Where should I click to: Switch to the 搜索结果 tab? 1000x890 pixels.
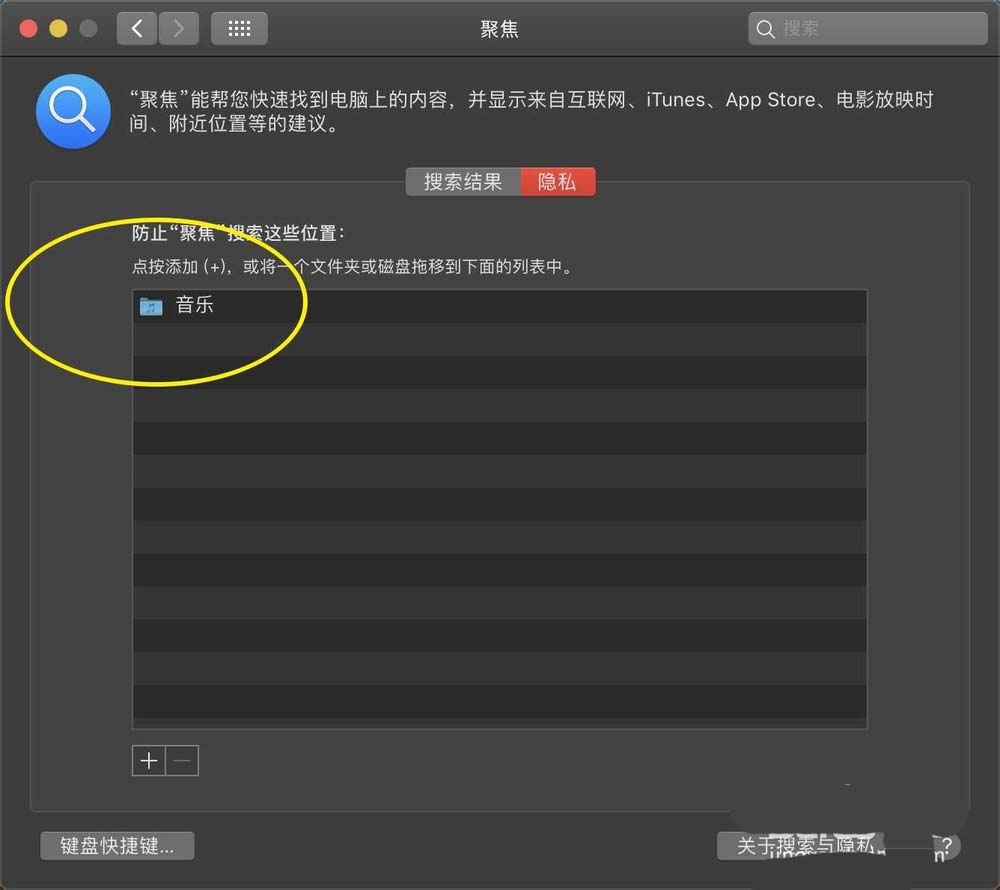point(464,182)
